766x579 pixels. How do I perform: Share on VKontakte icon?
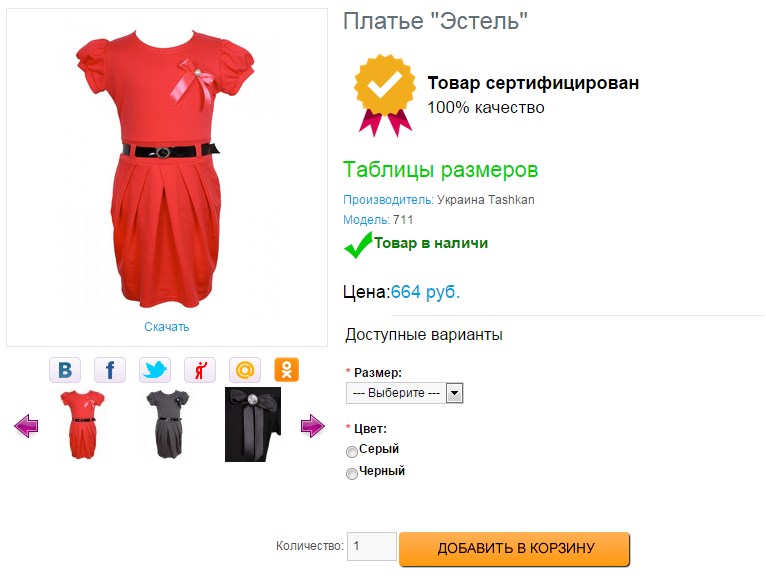[x=64, y=370]
